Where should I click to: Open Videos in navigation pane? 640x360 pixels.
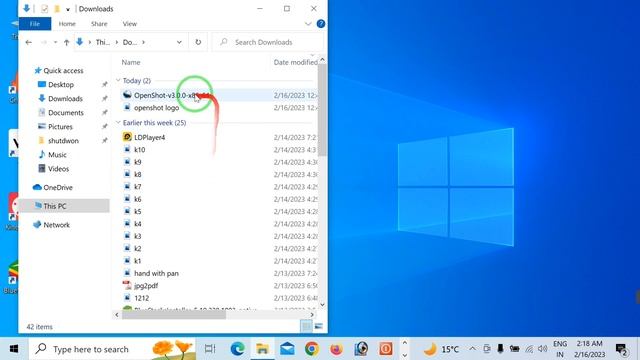[x=58, y=169]
